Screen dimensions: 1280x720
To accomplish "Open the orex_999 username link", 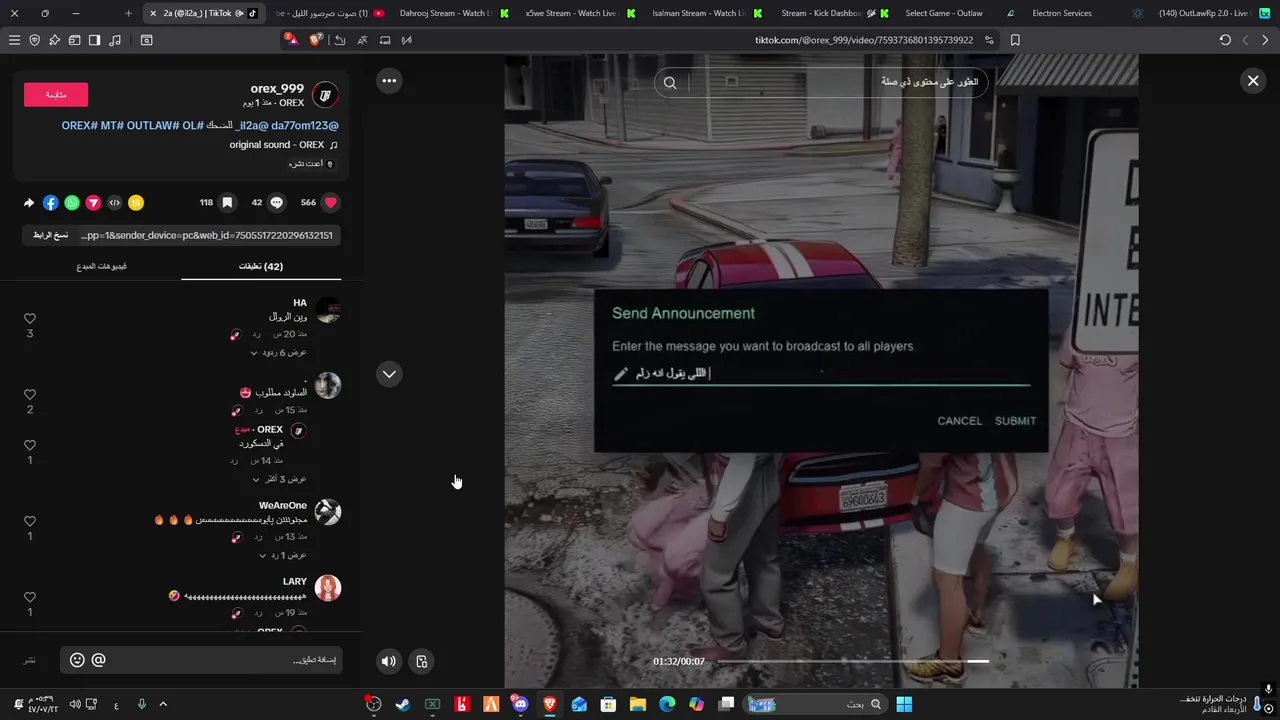I will pyautogui.click(x=277, y=89).
